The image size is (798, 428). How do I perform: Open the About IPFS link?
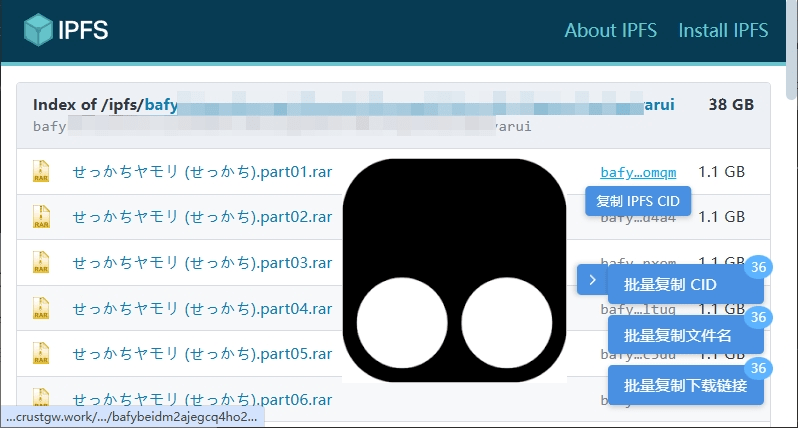click(x=611, y=31)
